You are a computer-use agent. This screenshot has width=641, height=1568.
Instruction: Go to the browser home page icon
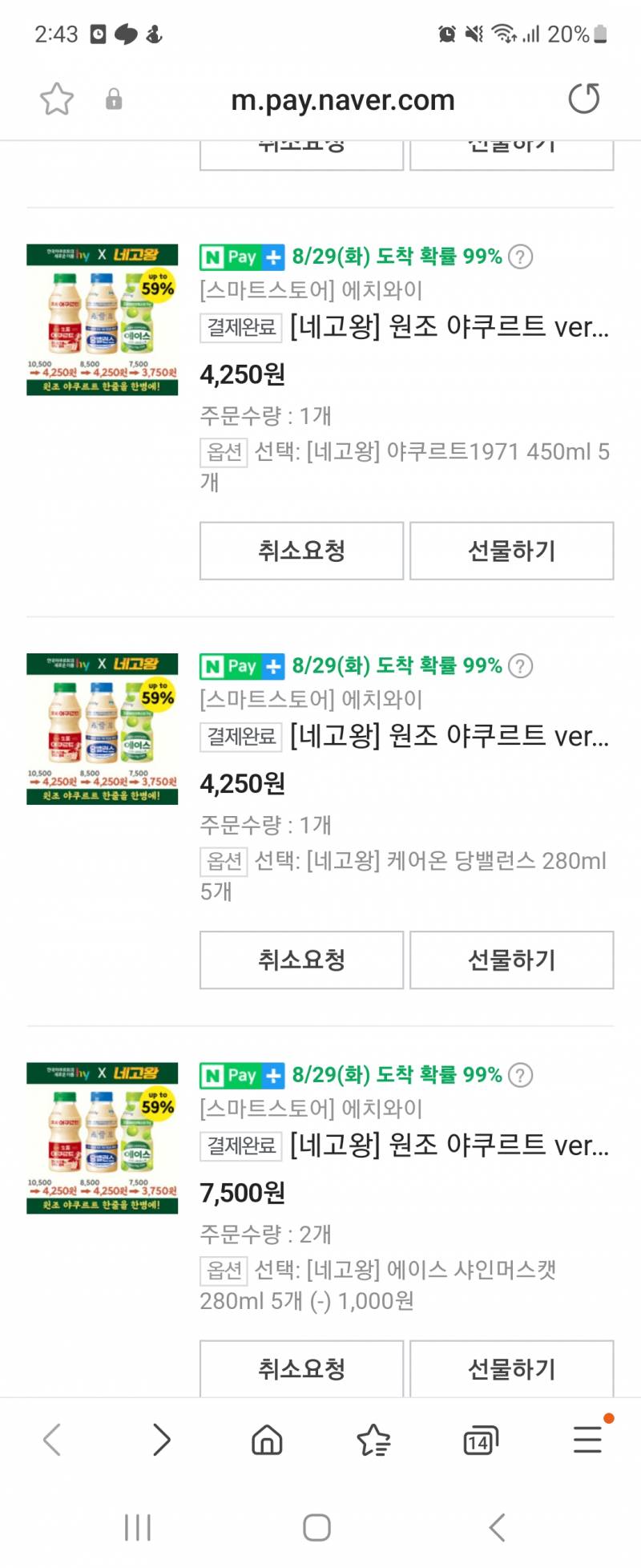(267, 1441)
